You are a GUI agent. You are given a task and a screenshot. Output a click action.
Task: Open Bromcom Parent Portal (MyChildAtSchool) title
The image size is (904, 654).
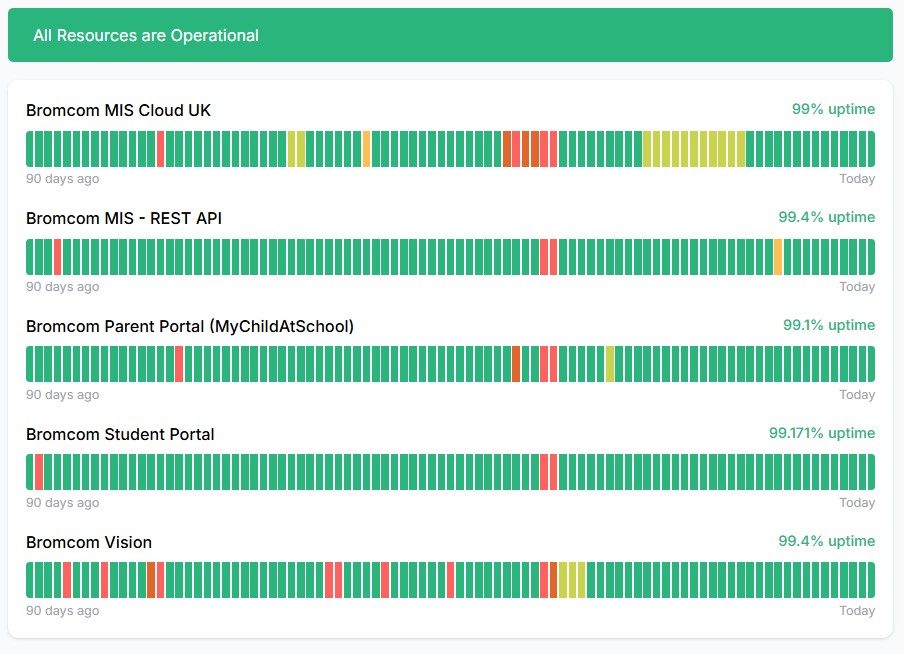coord(190,326)
